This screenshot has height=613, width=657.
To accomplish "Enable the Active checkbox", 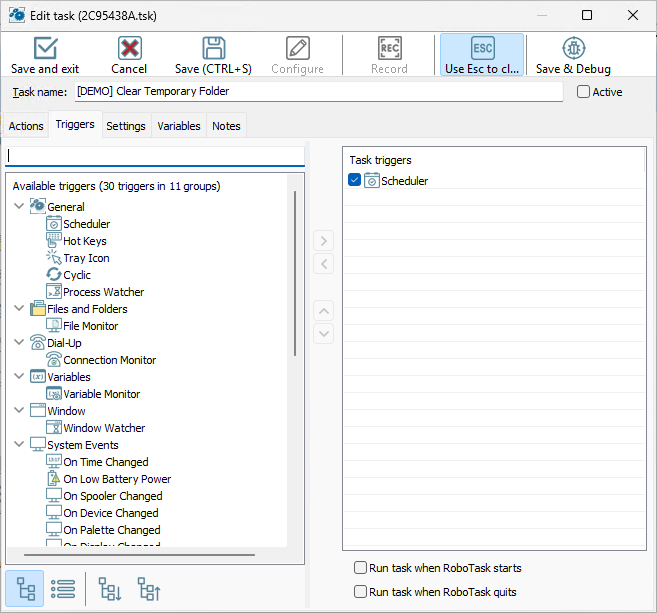I will pyautogui.click(x=583, y=92).
